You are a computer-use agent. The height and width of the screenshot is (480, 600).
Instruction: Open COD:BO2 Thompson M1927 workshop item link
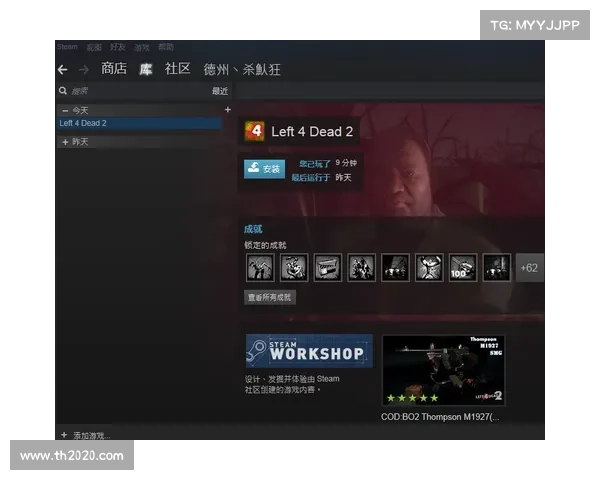[440, 417]
